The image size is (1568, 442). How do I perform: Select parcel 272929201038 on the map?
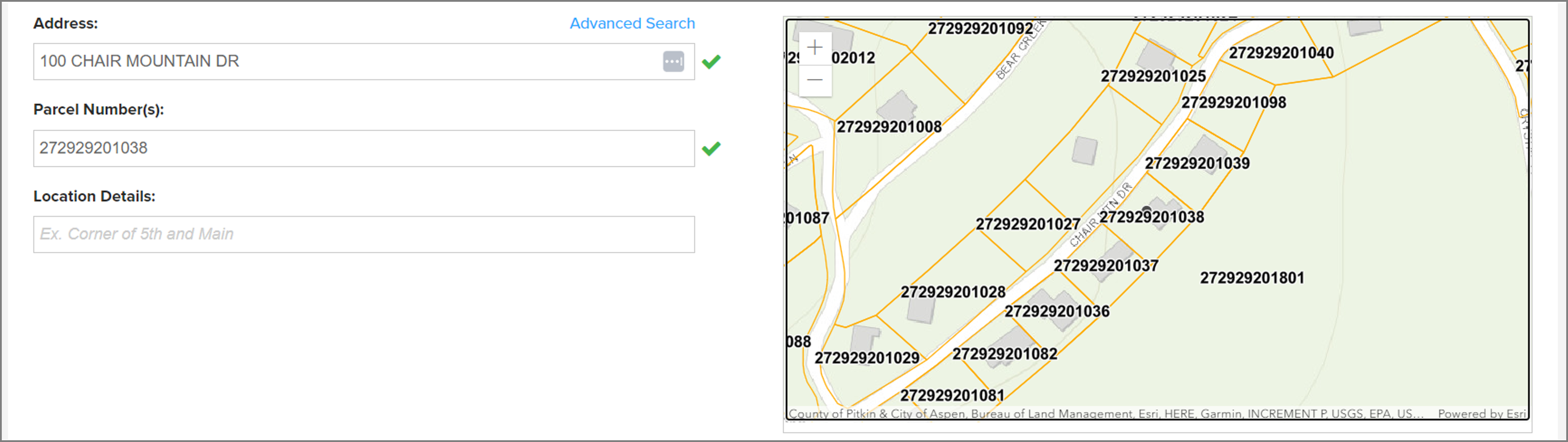[1152, 217]
